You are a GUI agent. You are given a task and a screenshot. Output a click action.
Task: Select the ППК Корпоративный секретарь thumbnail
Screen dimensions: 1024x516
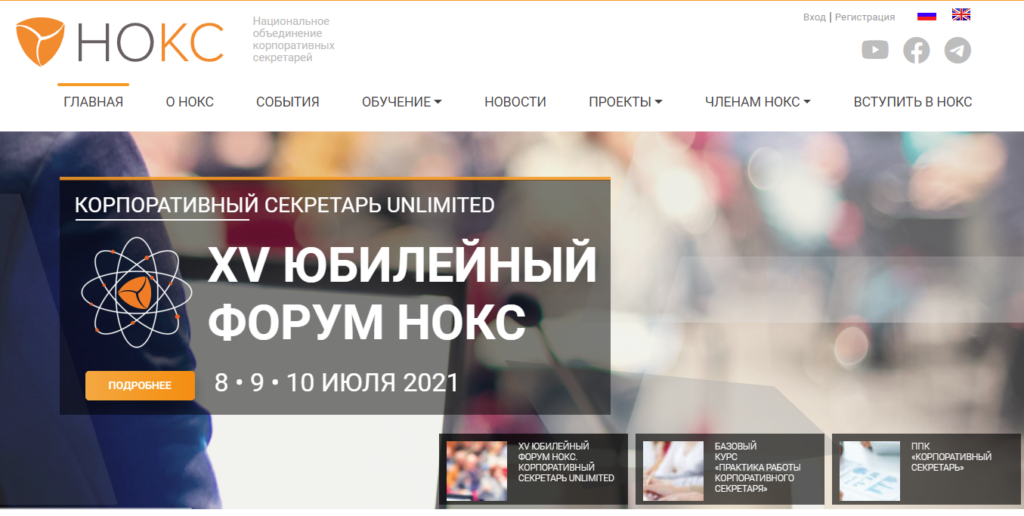pyautogui.click(x=869, y=471)
